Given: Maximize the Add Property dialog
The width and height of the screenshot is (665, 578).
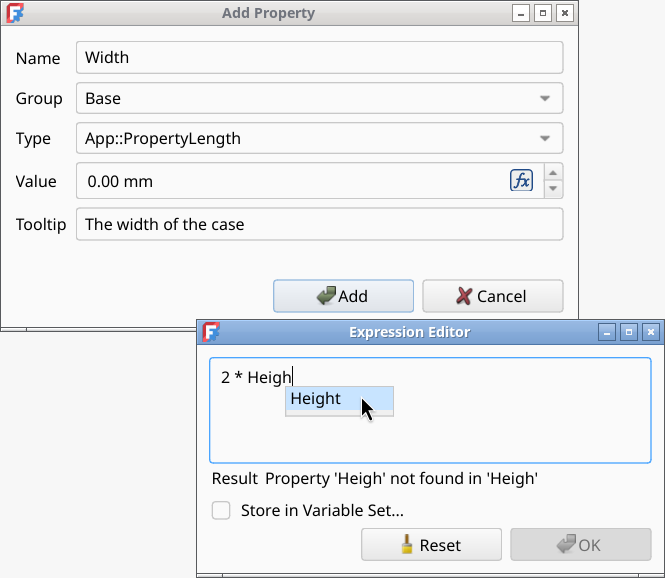Looking at the screenshot, I should click(x=542, y=14).
